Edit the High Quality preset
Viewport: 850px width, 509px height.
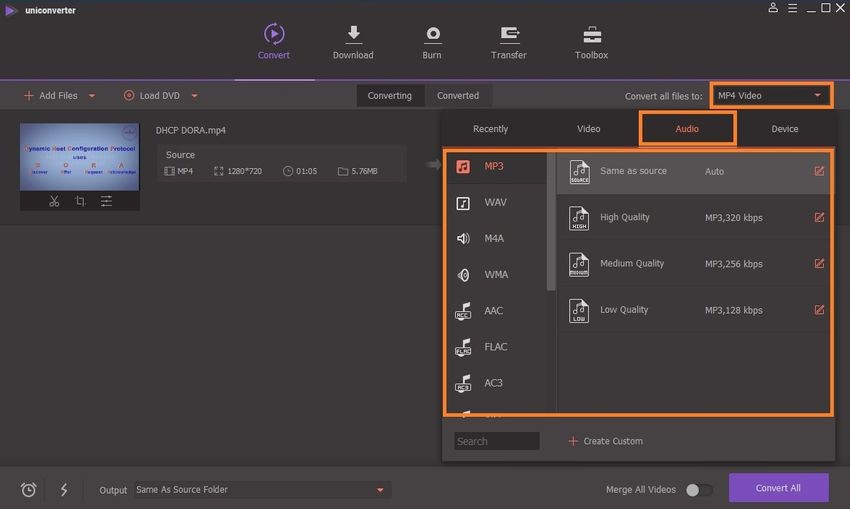coord(819,217)
